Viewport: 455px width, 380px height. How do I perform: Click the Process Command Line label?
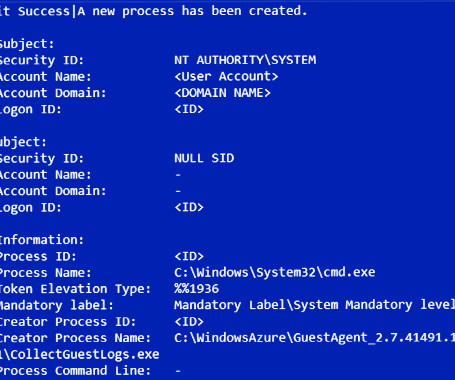(75, 370)
